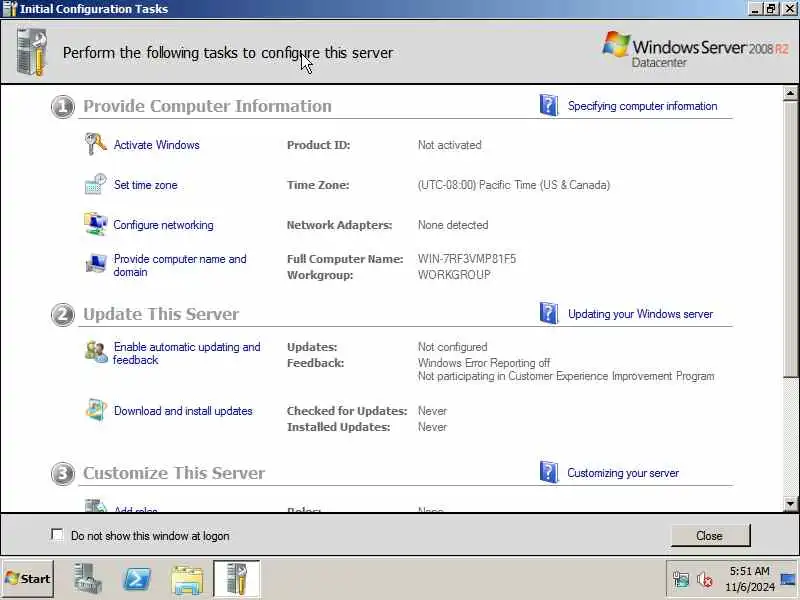Click the Customize This Server heading

click(x=174, y=473)
